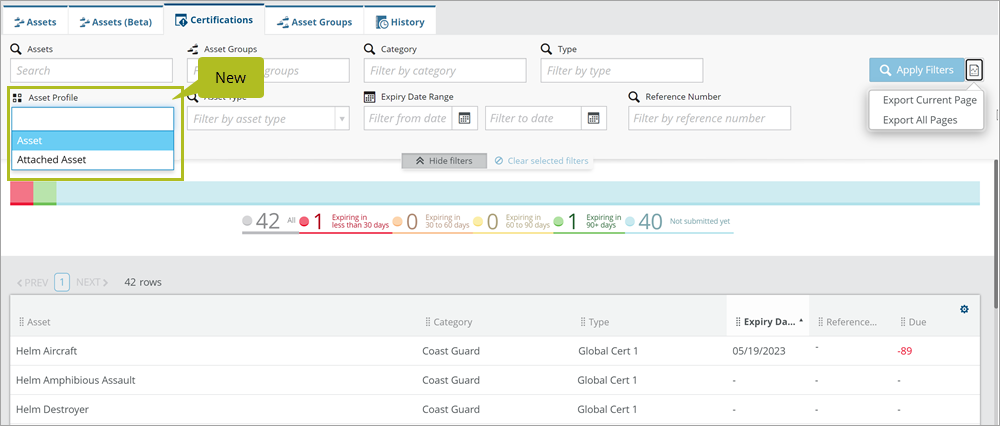Open the export file icon menu
Screen dimensions: 1000x426
click(x=974, y=70)
